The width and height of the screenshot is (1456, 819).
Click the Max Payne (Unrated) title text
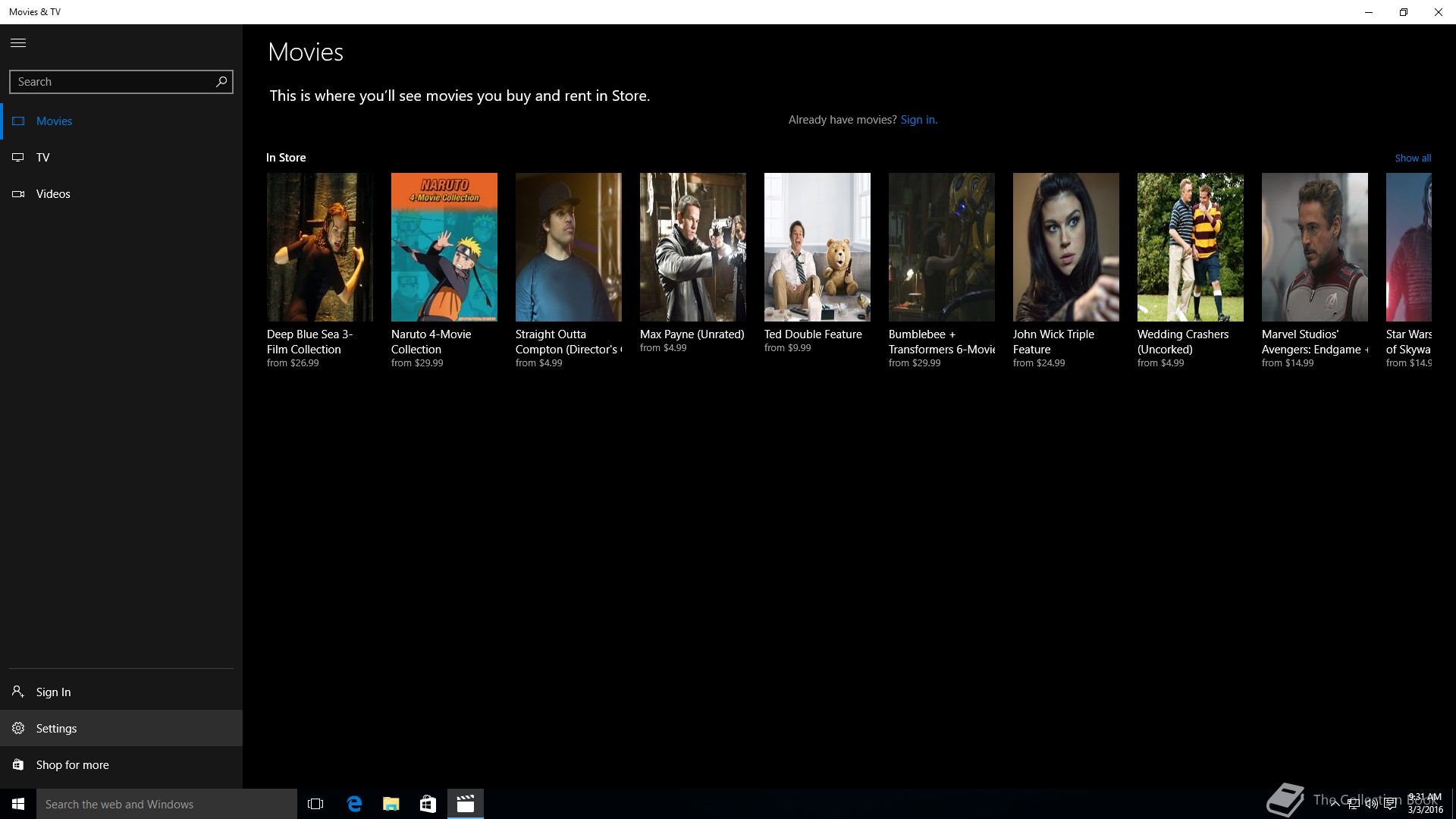click(x=692, y=334)
